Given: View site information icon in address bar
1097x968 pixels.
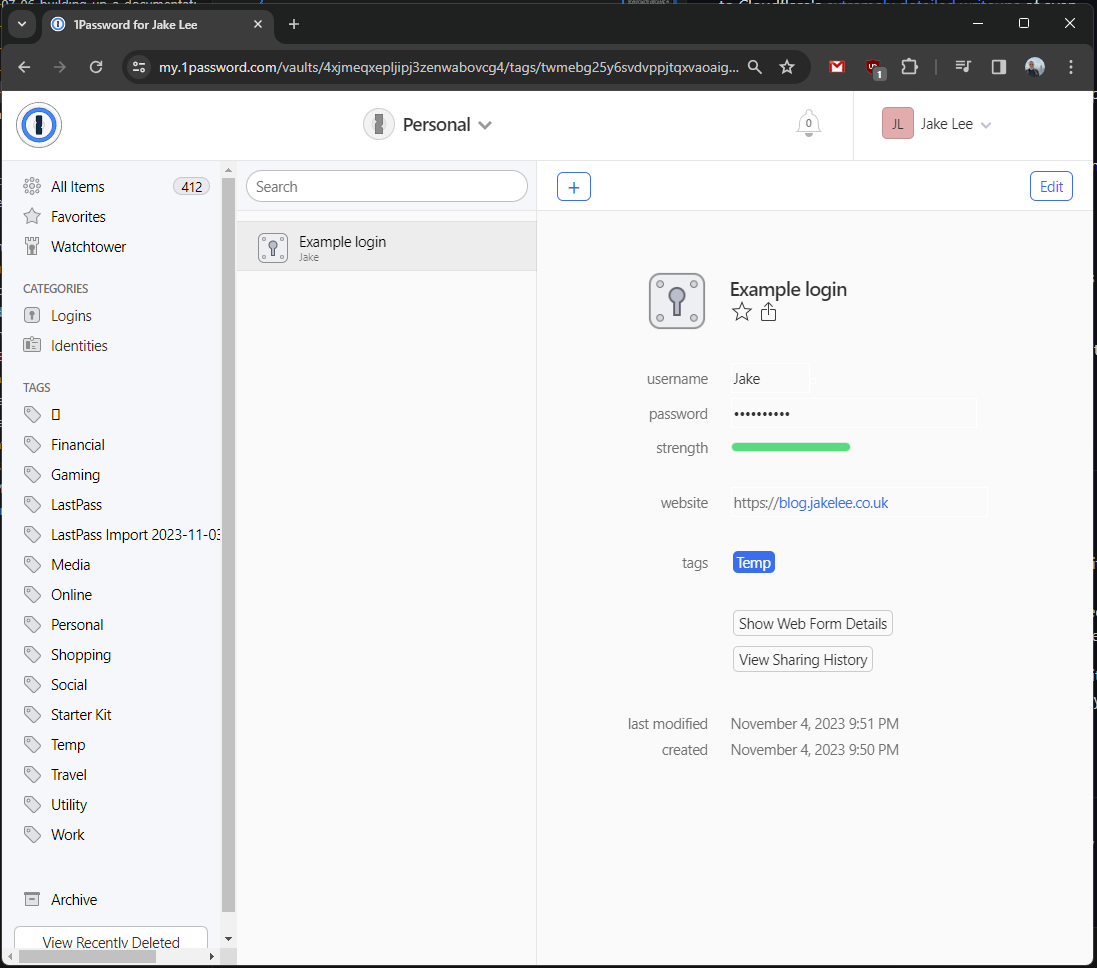Looking at the screenshot, I should 139,66.
